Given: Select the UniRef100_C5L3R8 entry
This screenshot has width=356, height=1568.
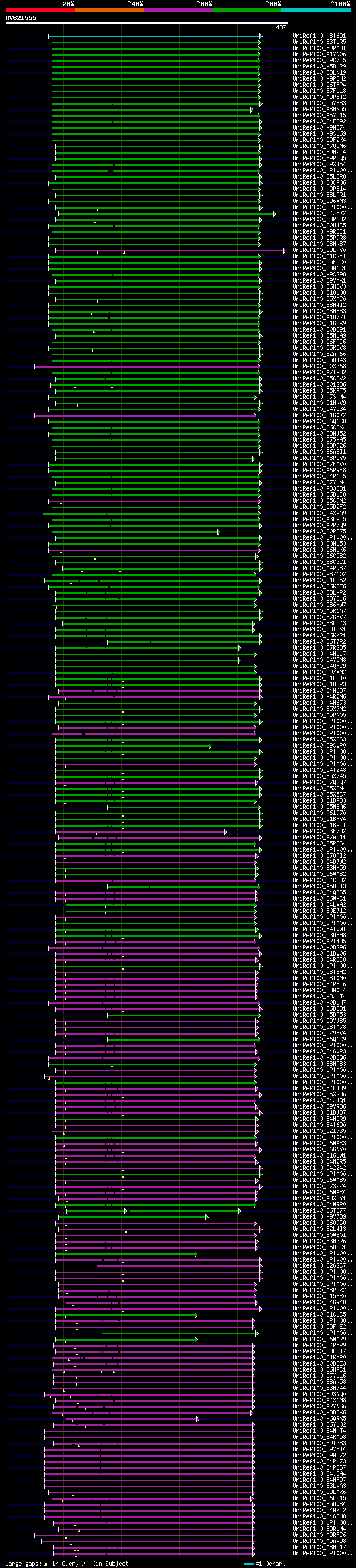Looking at the screenshot, I should point(319,176).
